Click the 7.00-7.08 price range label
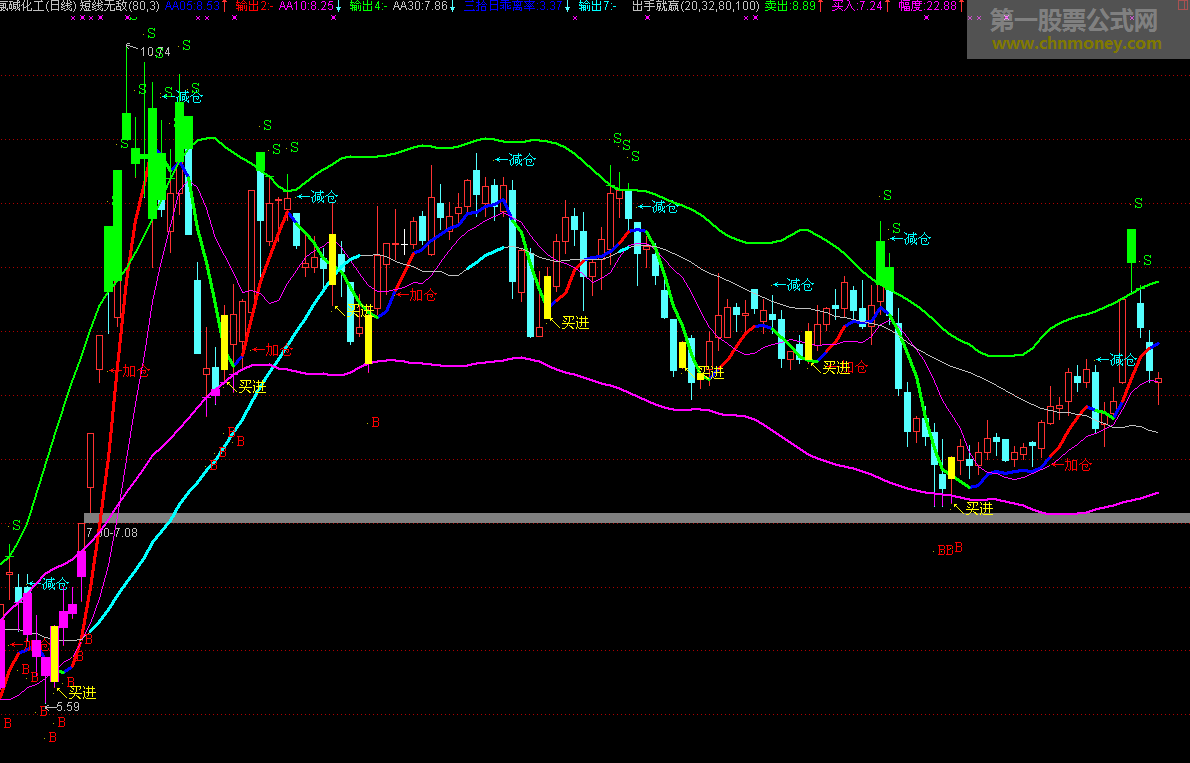The width and height of the screenshot is (1190, 763). 112,533
